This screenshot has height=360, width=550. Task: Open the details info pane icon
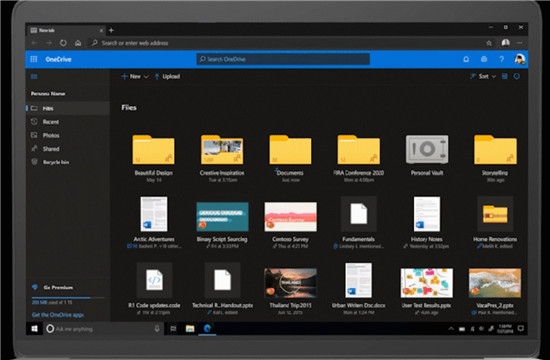(x=517, y=76)
